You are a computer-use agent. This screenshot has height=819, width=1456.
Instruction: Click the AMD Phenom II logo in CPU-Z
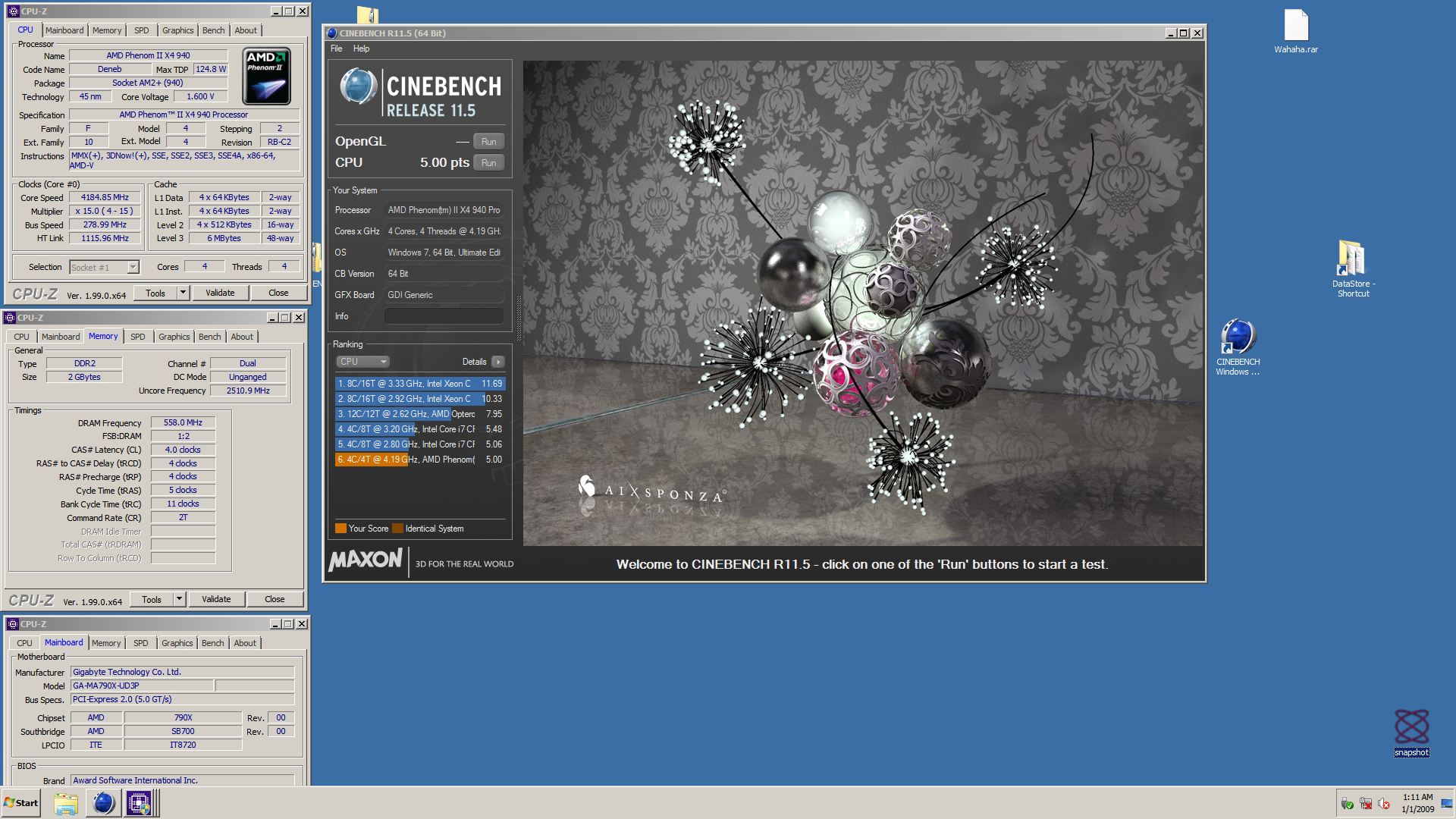[x=266, y=77]
